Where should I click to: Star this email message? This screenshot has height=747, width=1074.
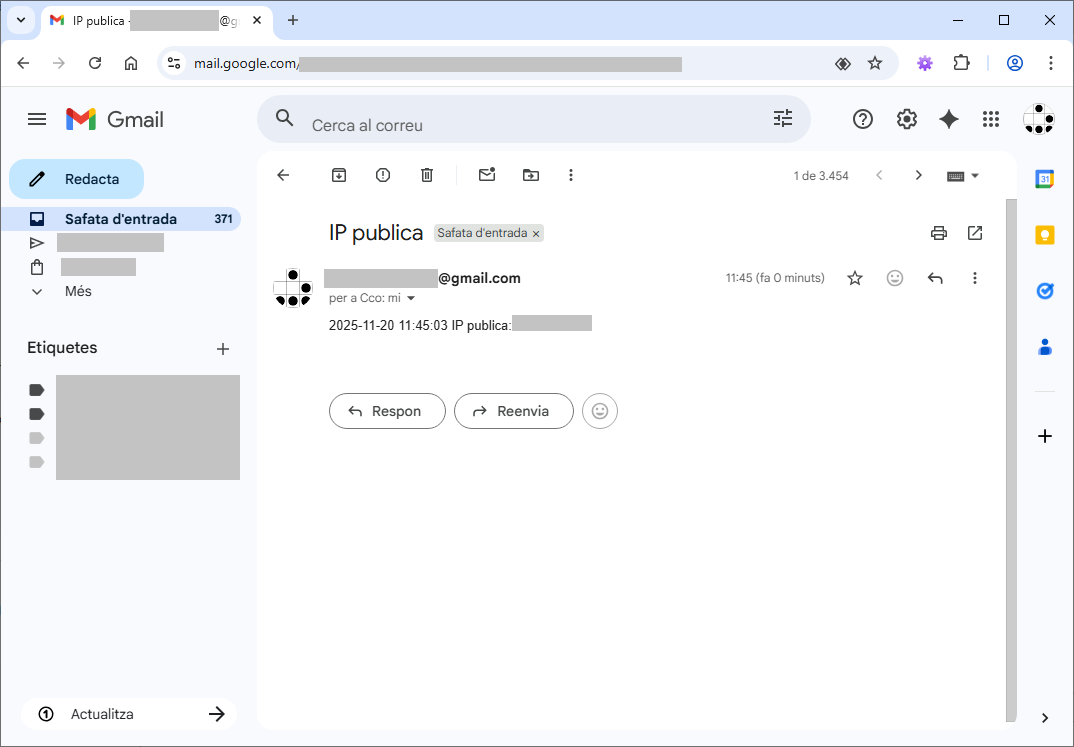point(855,278)
